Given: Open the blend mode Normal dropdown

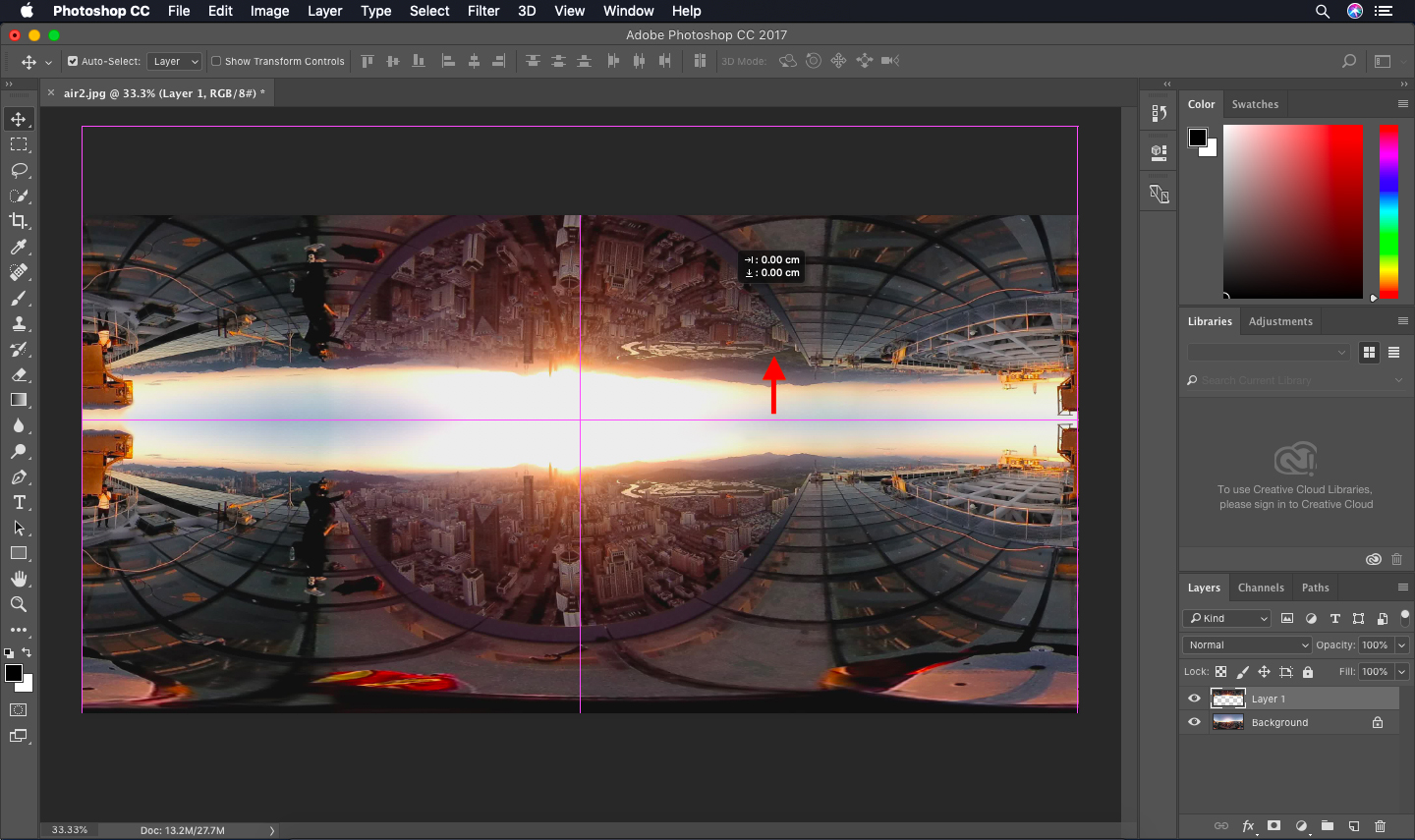Looking at the screenshot, I should tap(1247, 645).
